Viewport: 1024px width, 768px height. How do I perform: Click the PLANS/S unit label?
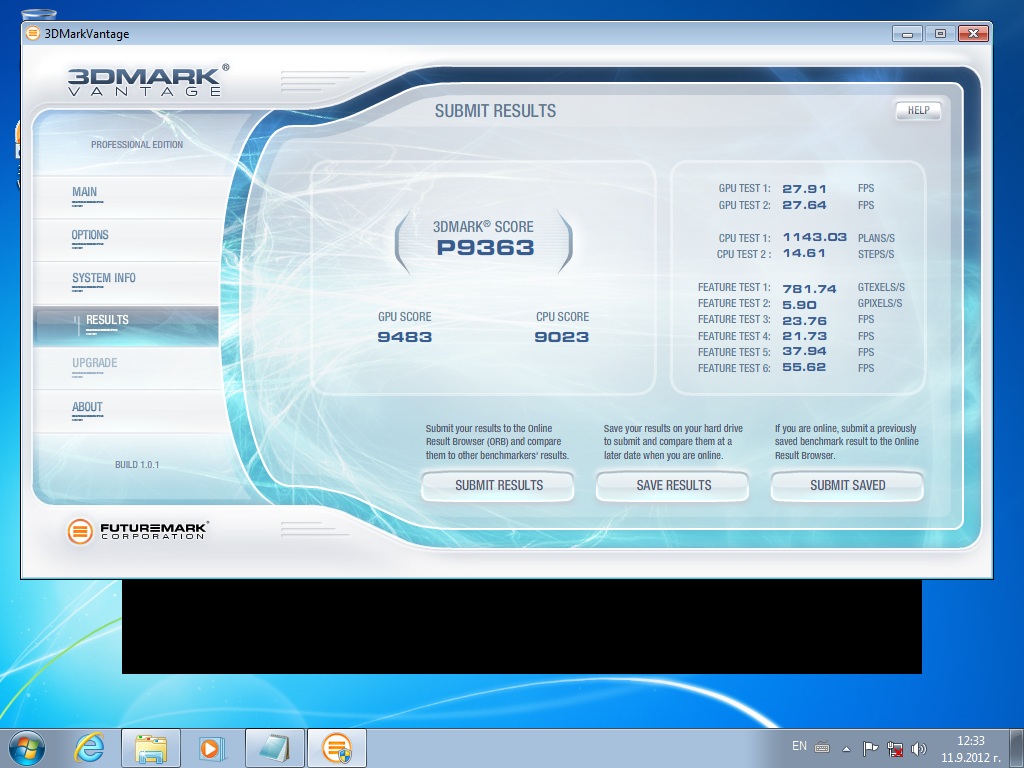tap(876, 238)
